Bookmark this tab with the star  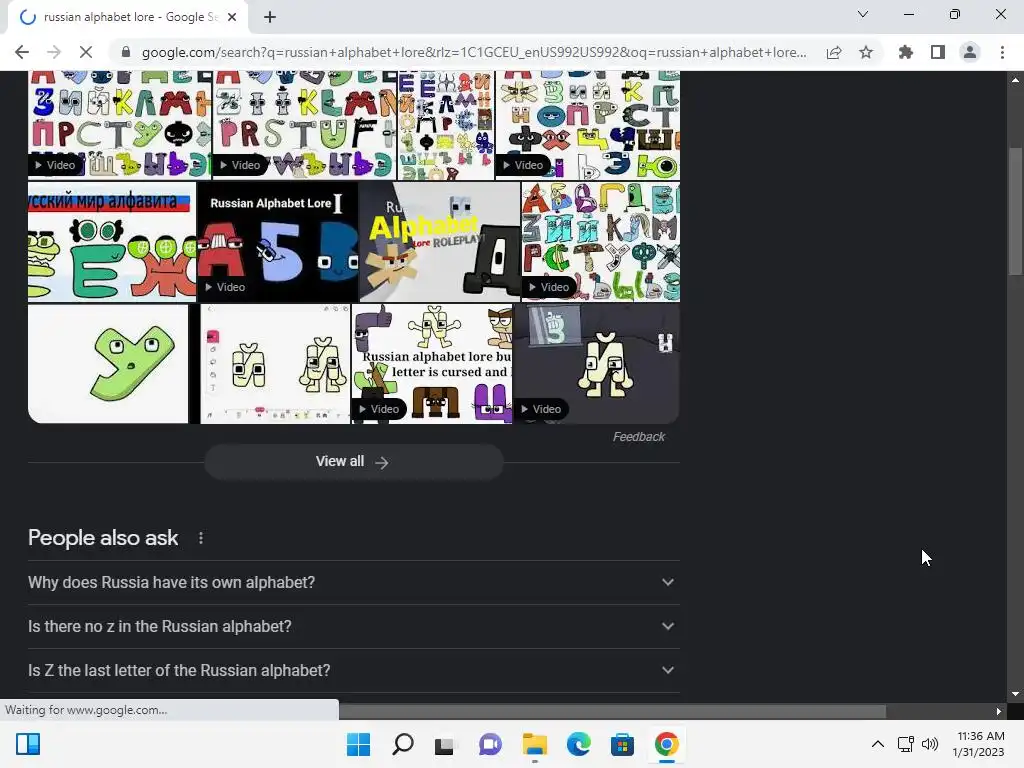[866, 52]
